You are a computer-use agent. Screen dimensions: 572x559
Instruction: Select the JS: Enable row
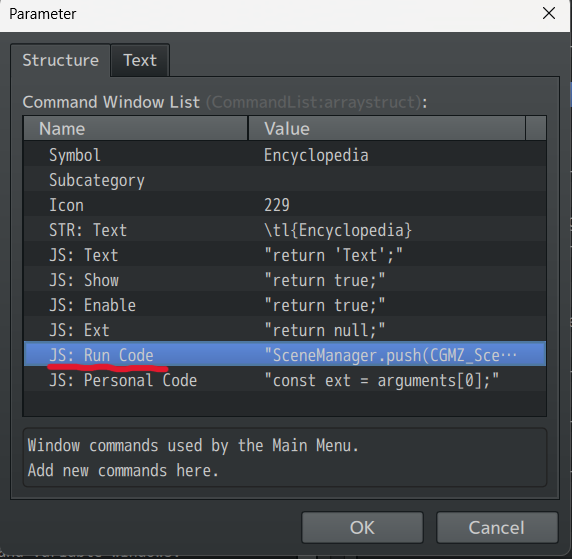(x=285, y=305)
